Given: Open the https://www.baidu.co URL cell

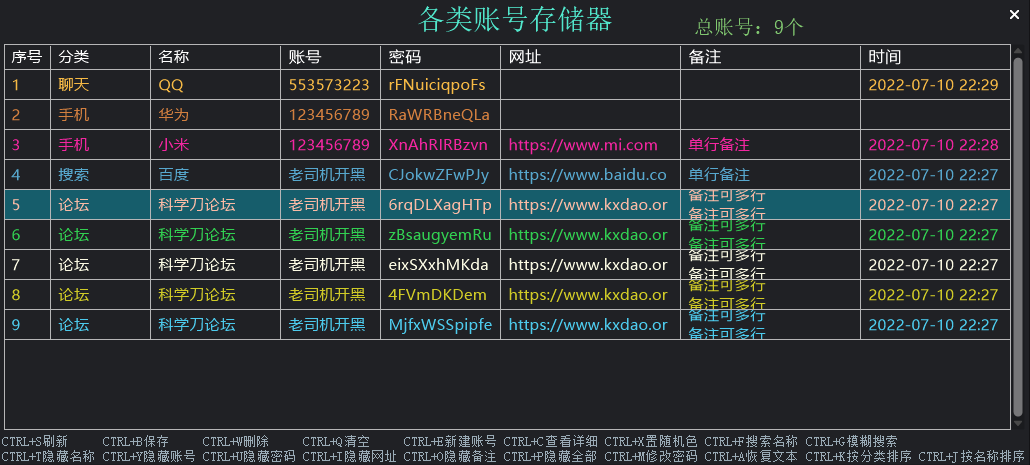Looking at the screenshot, I should pos(591,175).
